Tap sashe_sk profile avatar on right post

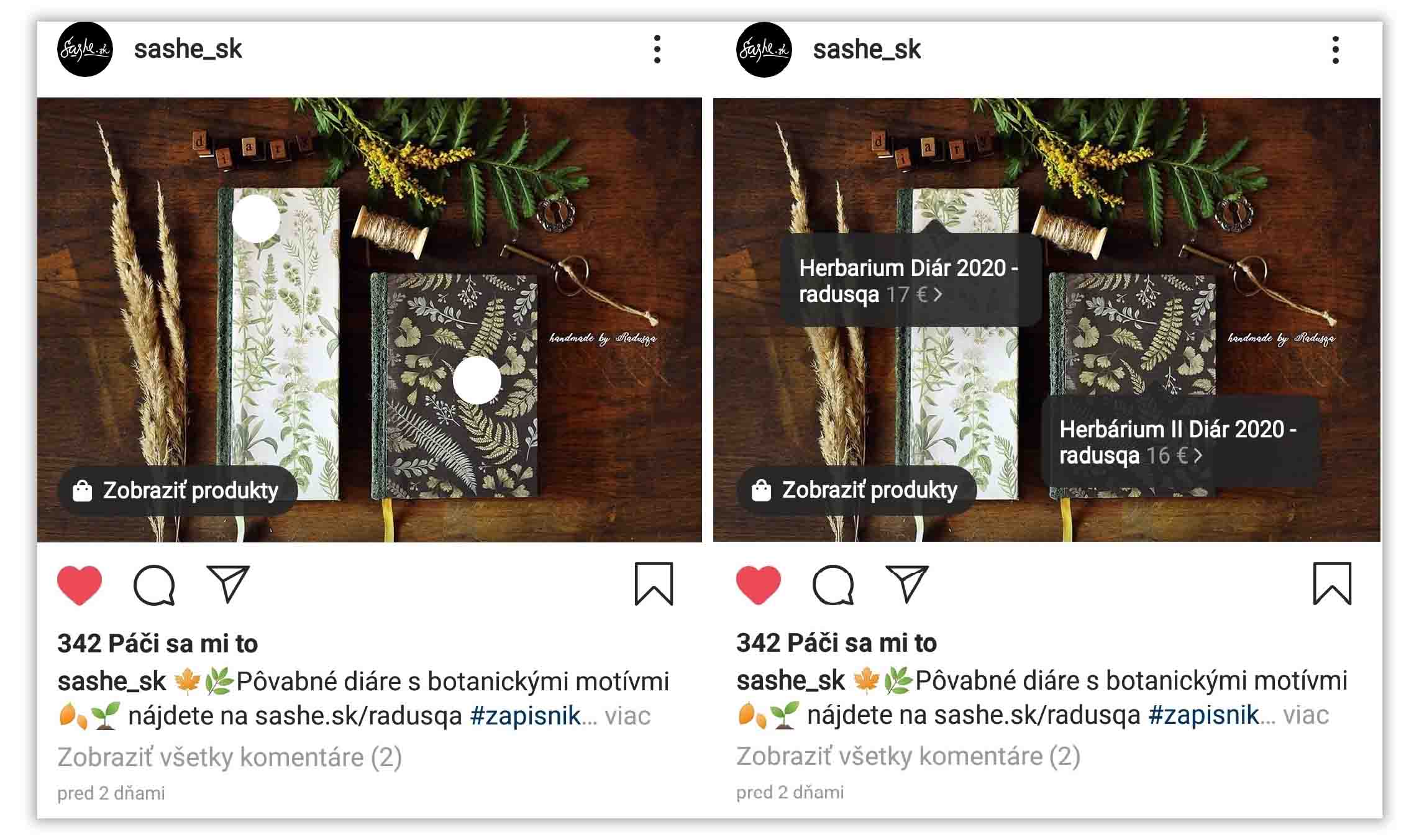coord(764,49)
